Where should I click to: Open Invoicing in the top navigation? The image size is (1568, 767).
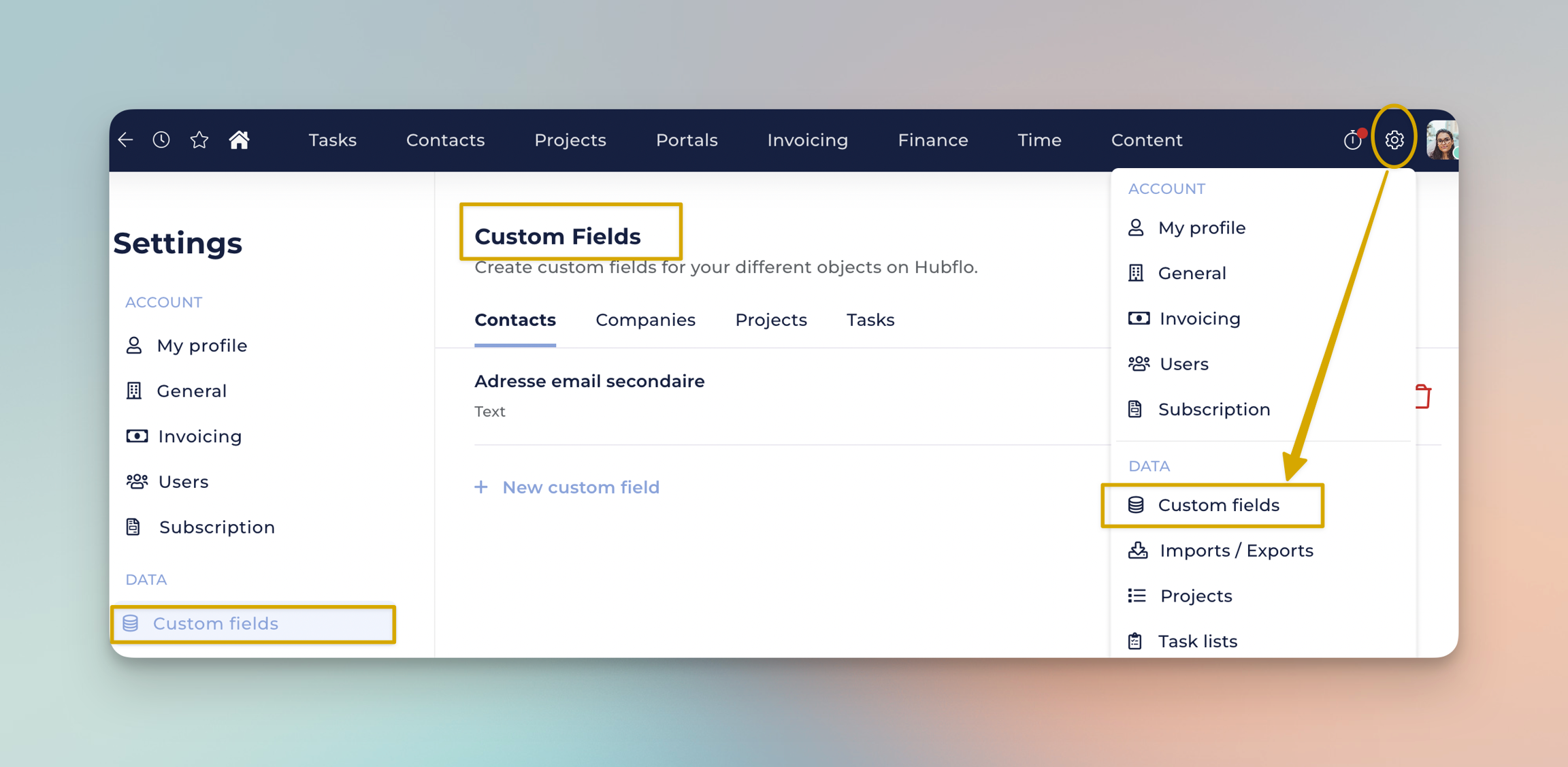pyautogui.click(x=807, y=140)
